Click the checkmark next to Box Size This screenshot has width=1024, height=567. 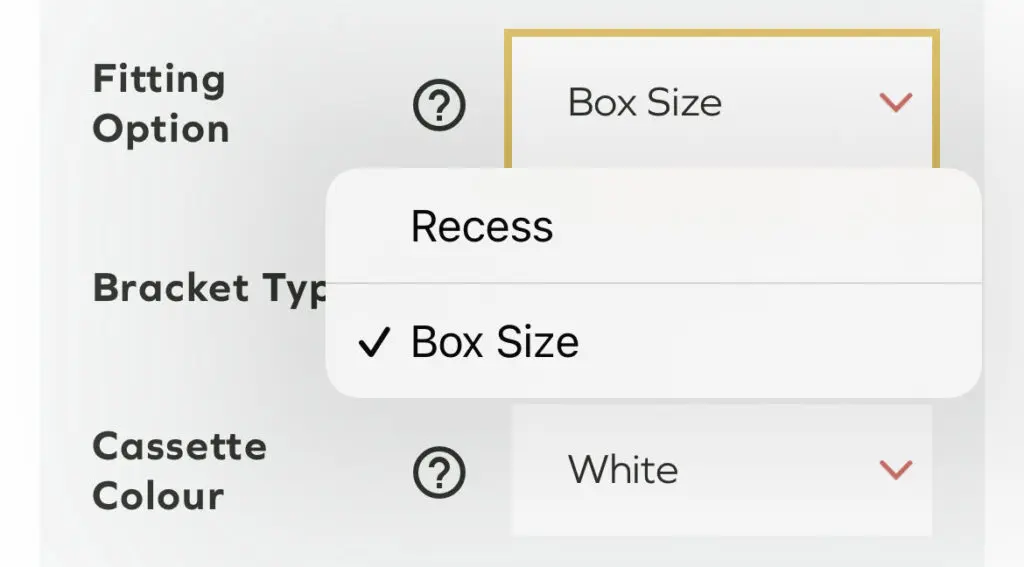372,344
